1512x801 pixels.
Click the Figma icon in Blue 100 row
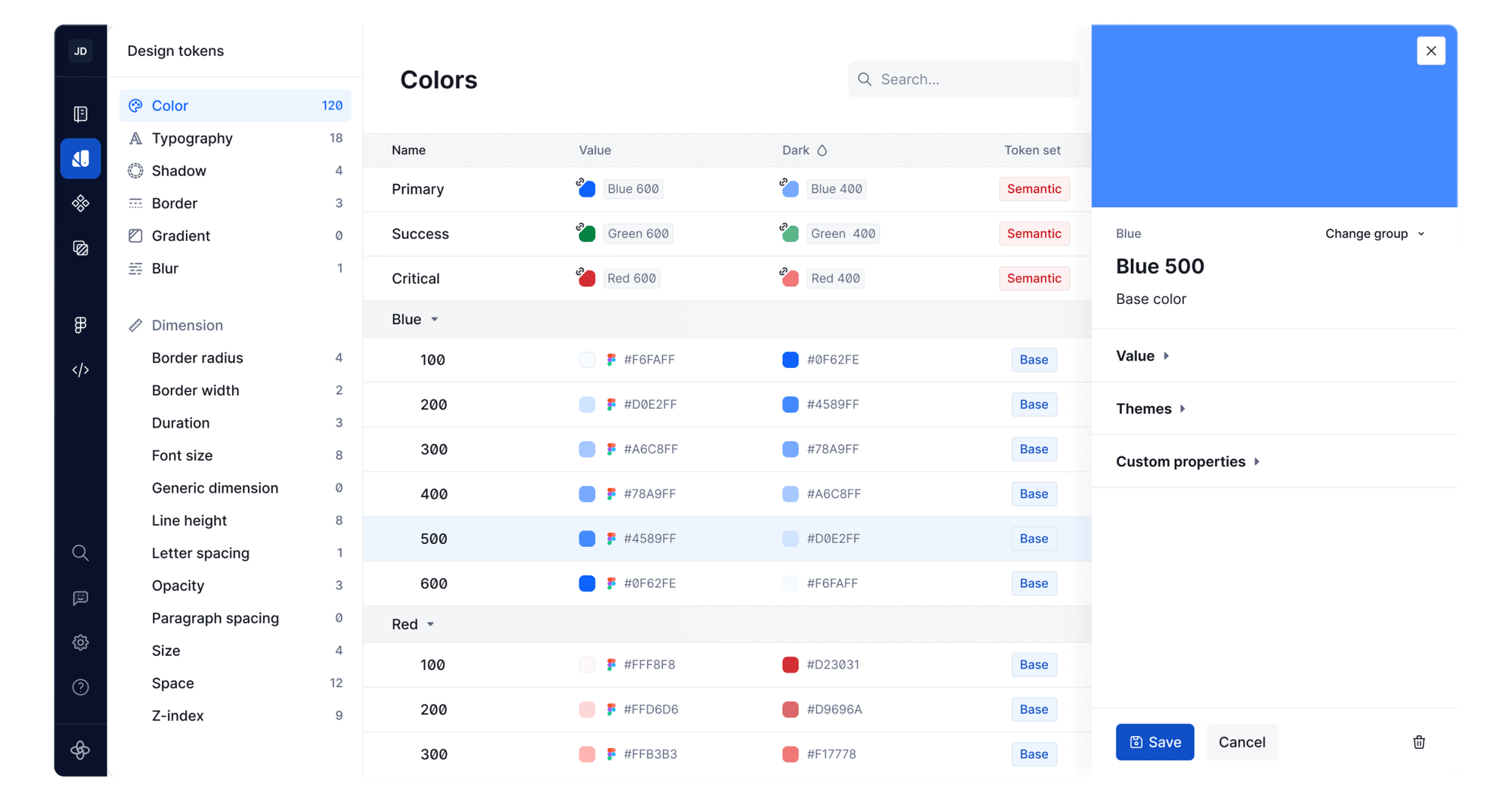(x=611, y=360)
